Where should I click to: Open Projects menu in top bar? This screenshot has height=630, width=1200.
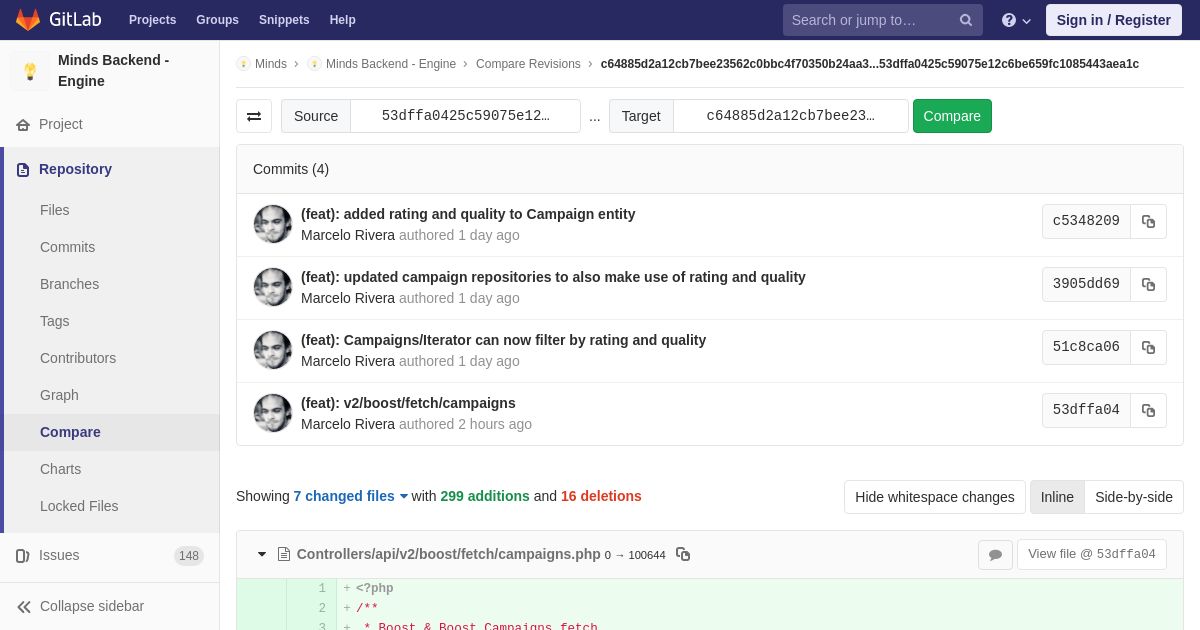(x=152, y=20)
